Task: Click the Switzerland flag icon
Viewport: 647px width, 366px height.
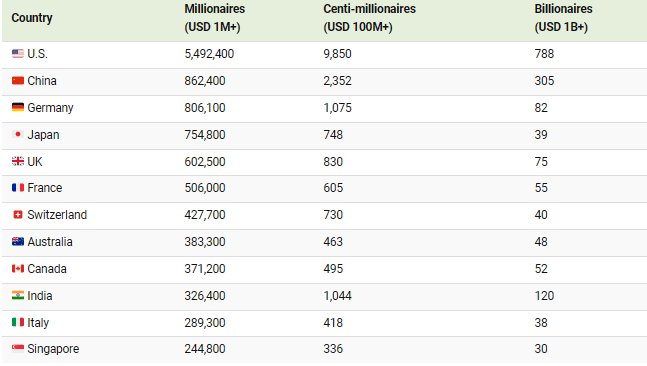Action: coord(18,215)
